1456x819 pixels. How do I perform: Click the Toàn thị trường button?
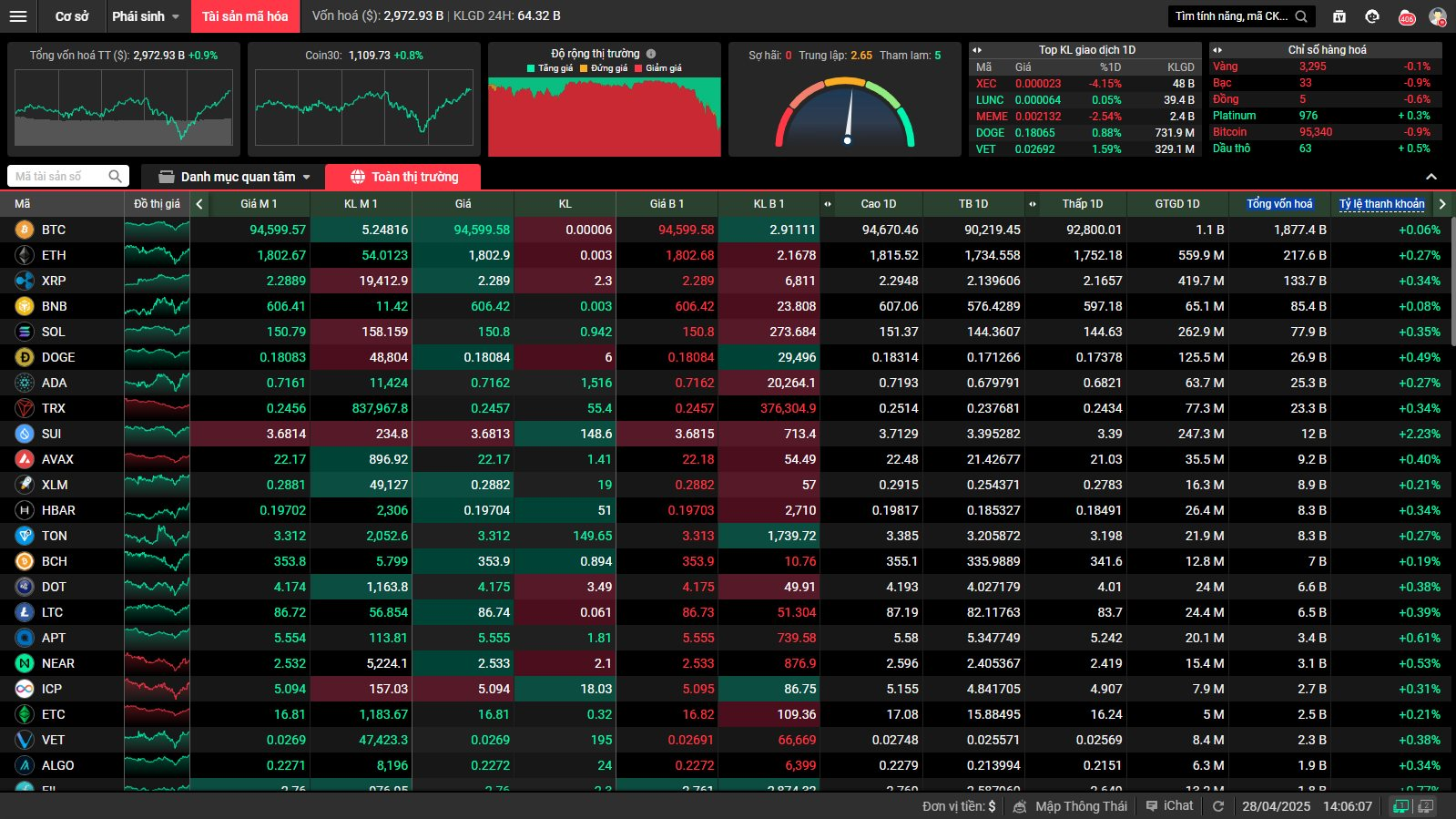click(x=403, y=177)
